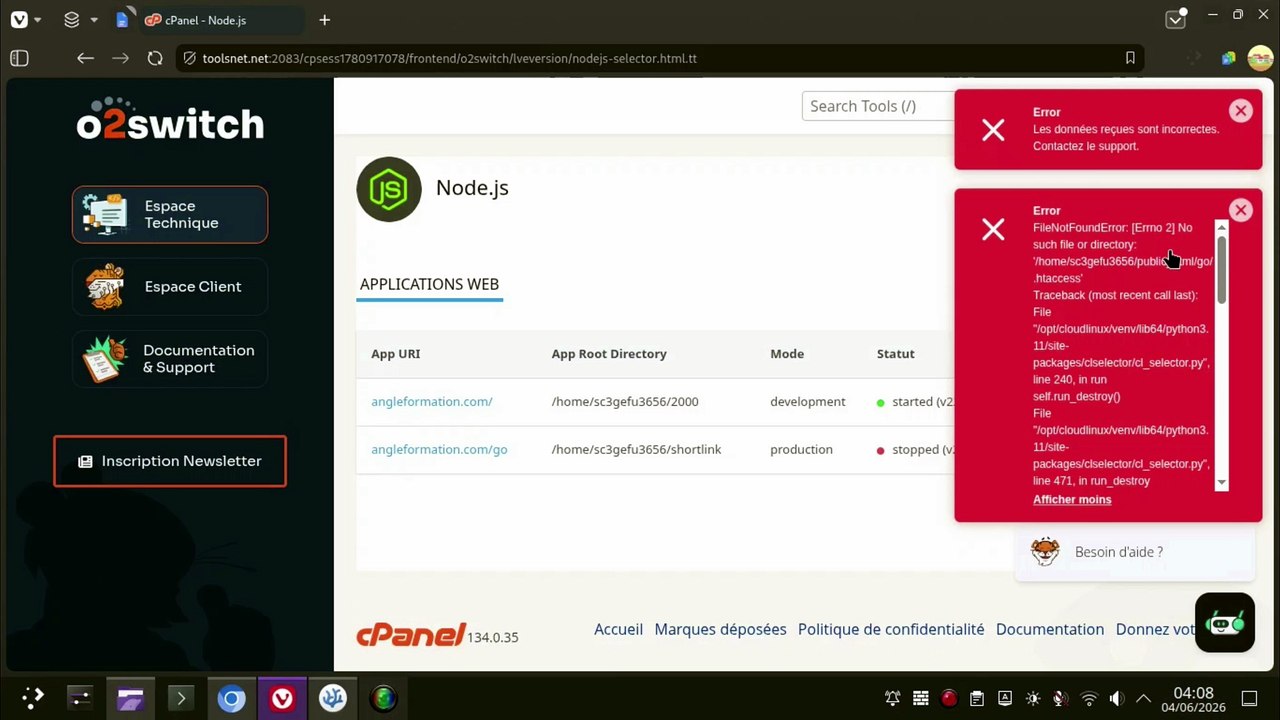Go back to previous page
Viewport: 1280px width, 720px height.
coord(85,58)
